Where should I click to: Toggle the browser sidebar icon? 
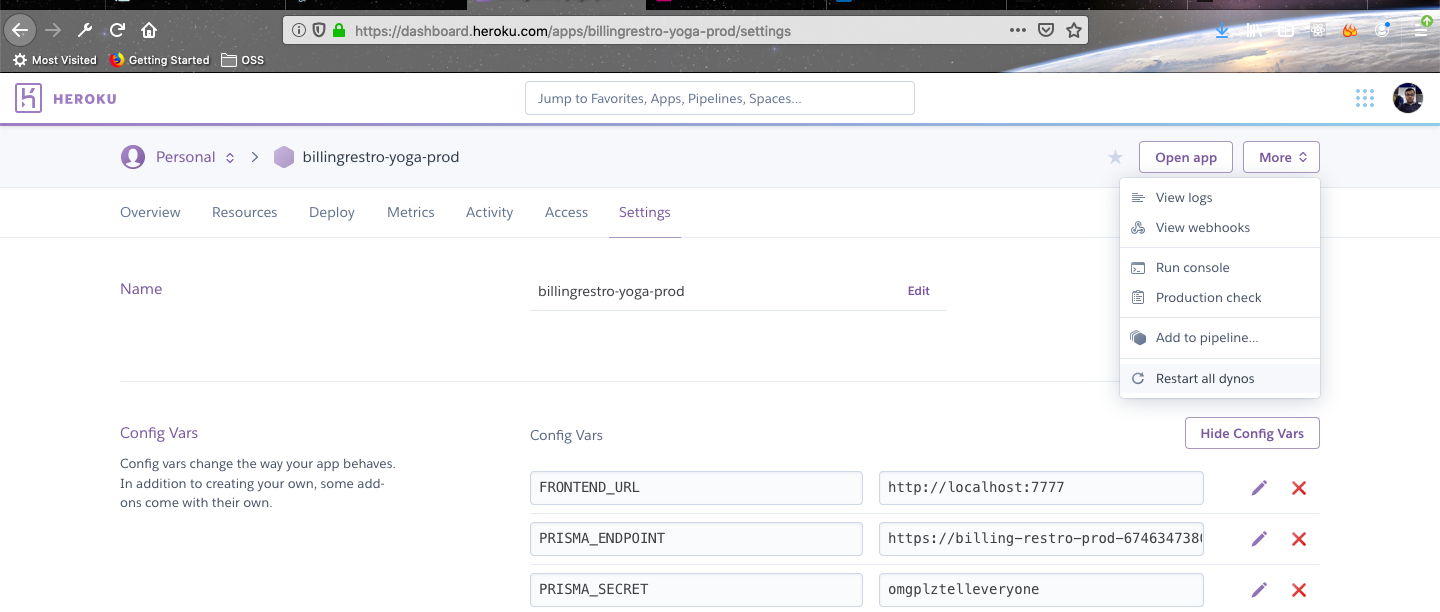(1286, 31)
